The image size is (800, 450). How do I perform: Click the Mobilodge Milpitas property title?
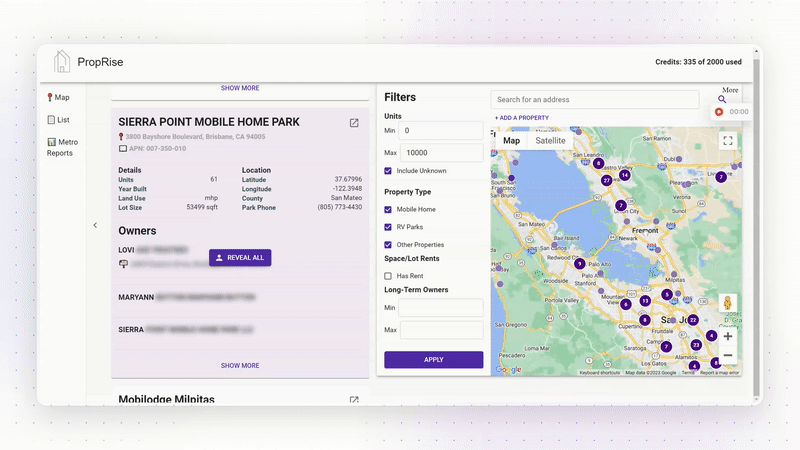tap(166, 399)
